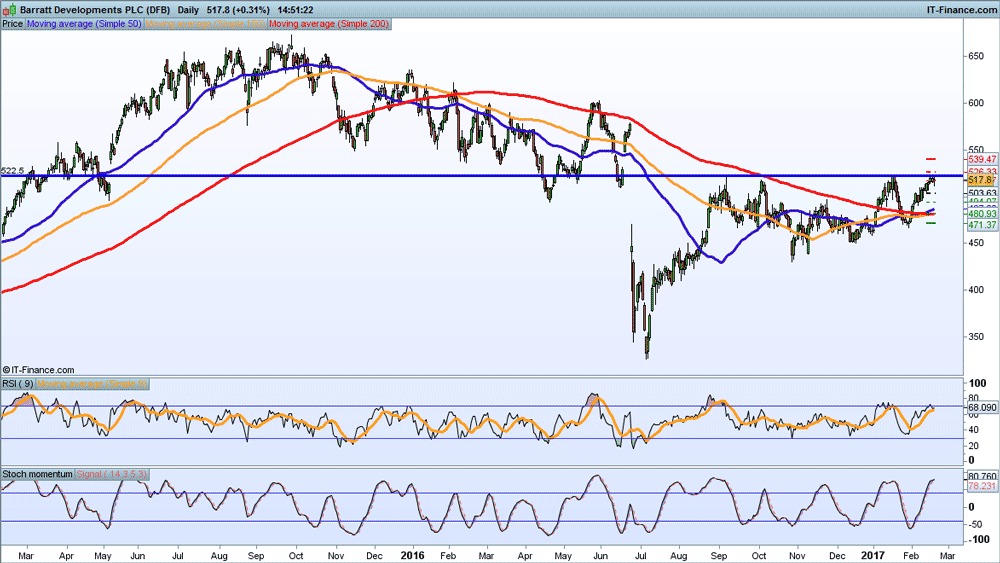Click the 650 price axis label
The image size is (1000, 563).
pos(976,56)
